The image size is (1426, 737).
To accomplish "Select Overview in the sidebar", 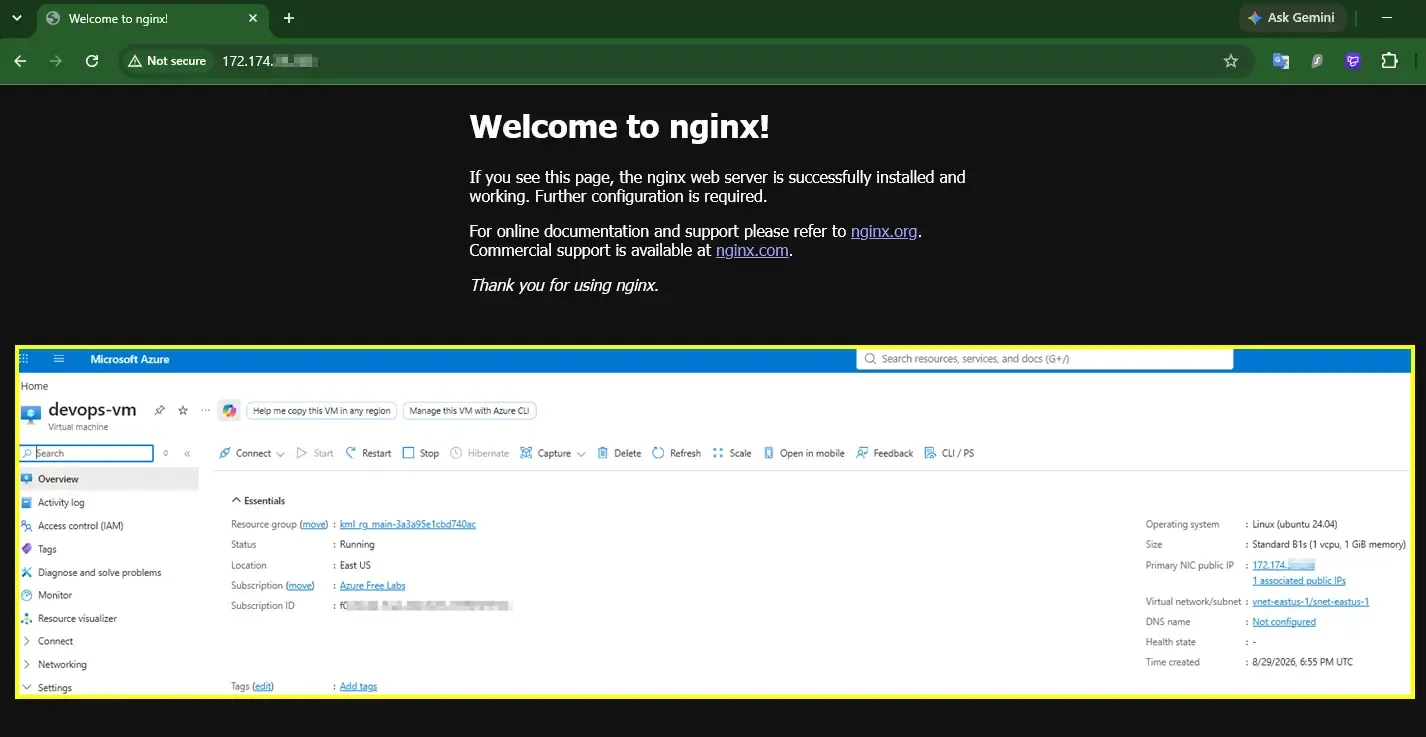I will tap(109, 479).
